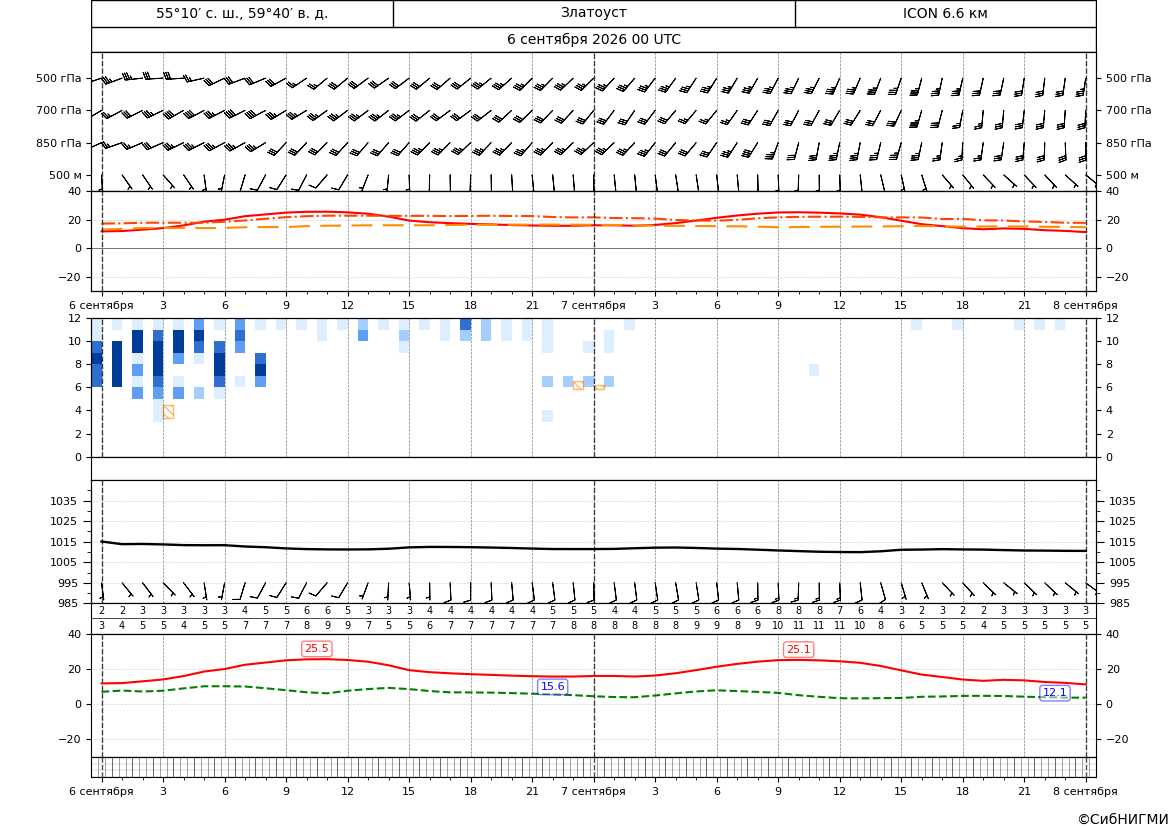
Task: Click the ICON 6.6 км model label
Action: (945, 13)
